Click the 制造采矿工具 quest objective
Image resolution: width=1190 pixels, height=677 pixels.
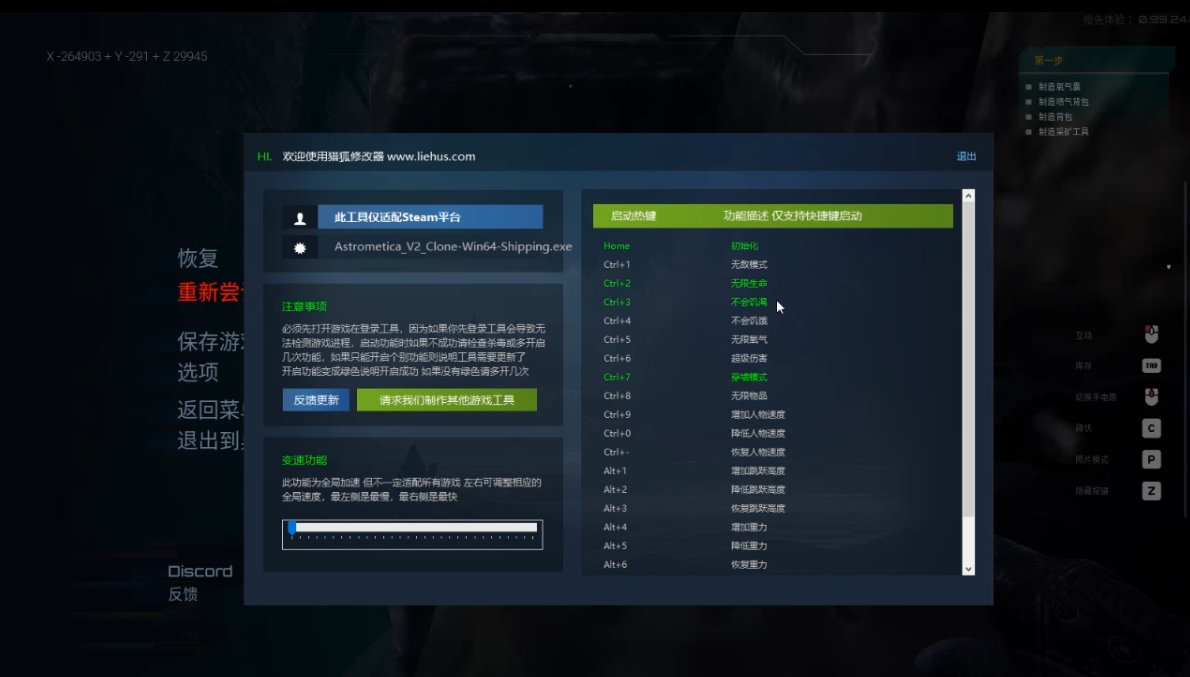1063,132
